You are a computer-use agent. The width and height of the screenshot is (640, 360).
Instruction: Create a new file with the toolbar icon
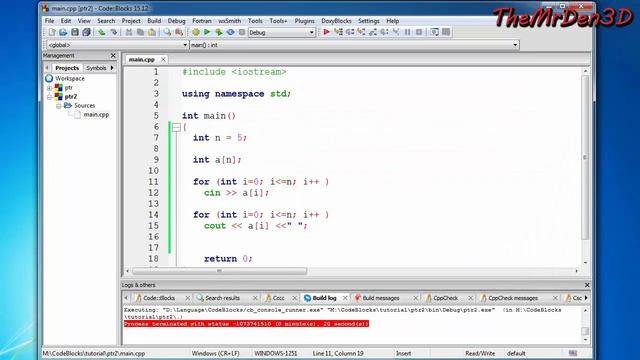[52, 32]
